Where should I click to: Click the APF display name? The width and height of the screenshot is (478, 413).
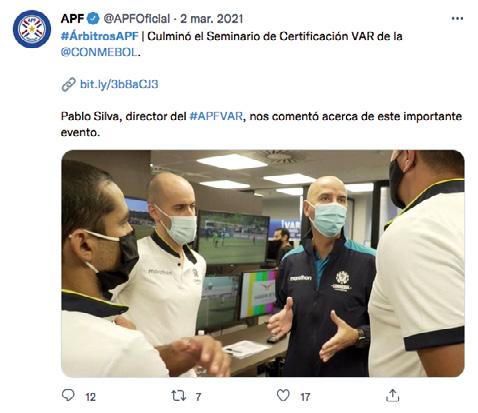72,19
